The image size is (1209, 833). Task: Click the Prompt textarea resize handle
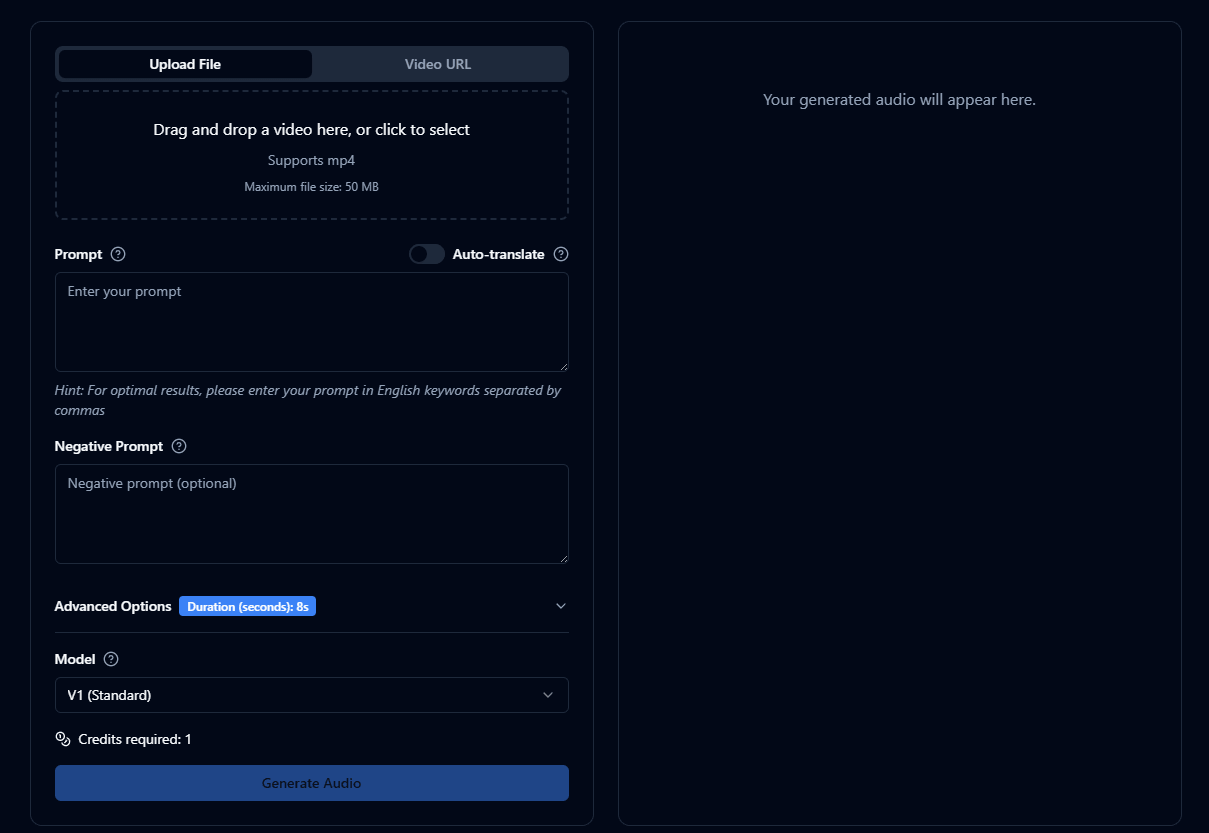(563, 366)
